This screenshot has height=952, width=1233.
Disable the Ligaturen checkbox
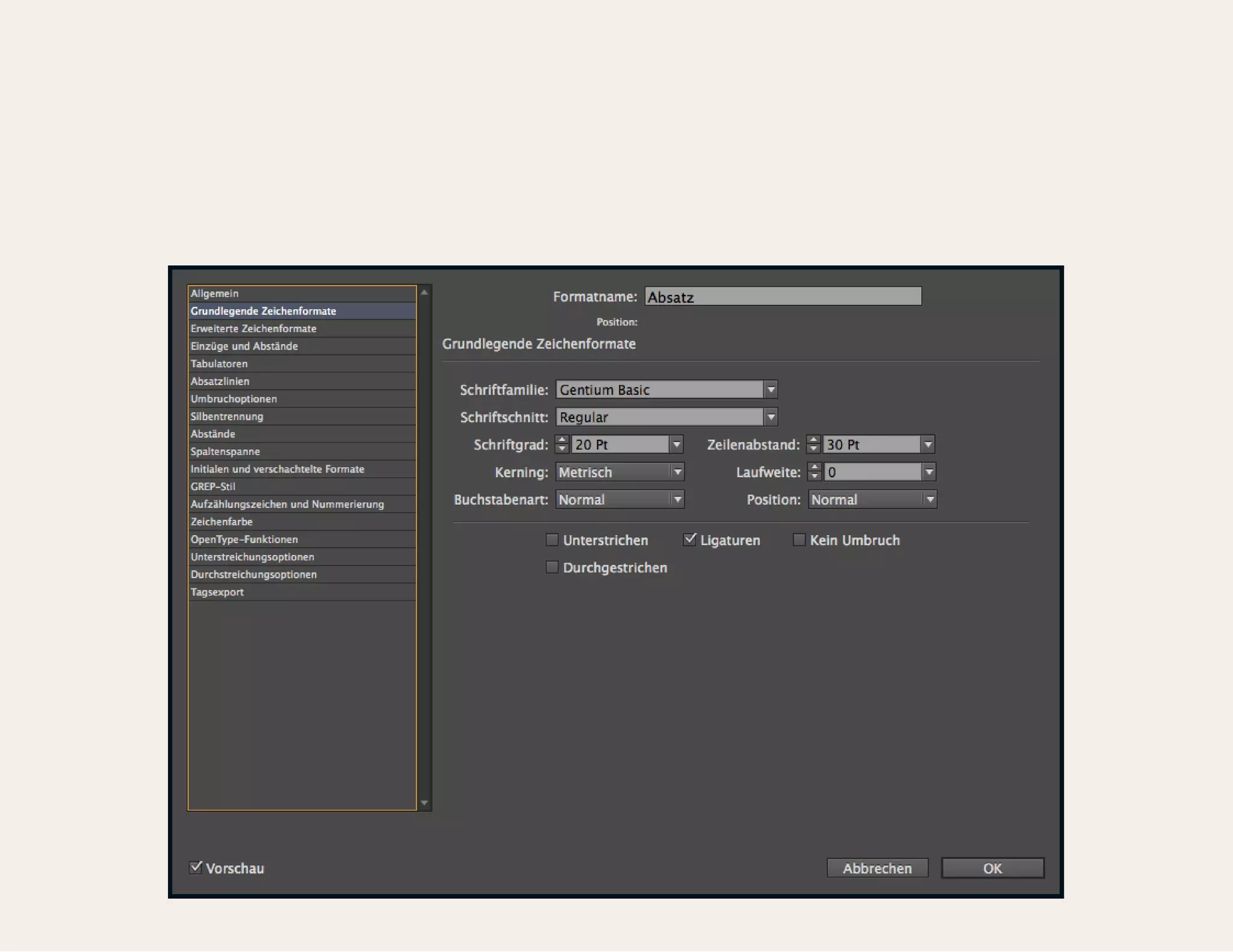[689, 540]
